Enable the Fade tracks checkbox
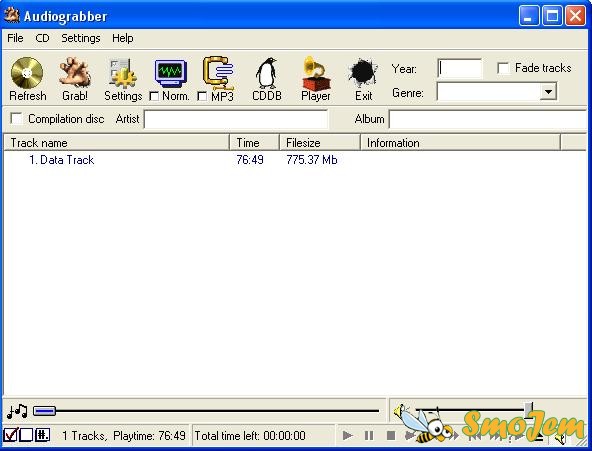Viewport: 592px width, 451px height. (x=503, y=68)
